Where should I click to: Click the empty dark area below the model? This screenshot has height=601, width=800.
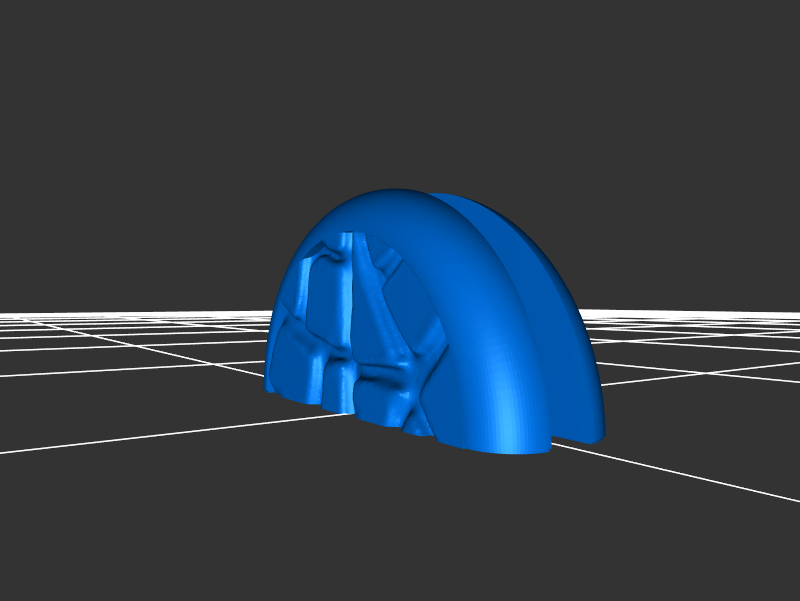click(400, 530)
